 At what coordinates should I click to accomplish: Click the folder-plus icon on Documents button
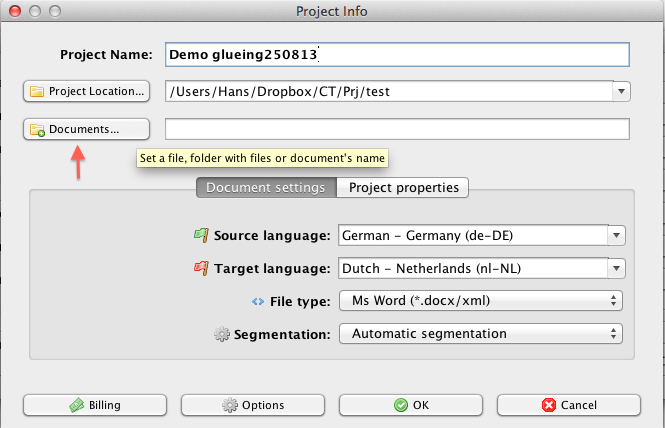37,130
